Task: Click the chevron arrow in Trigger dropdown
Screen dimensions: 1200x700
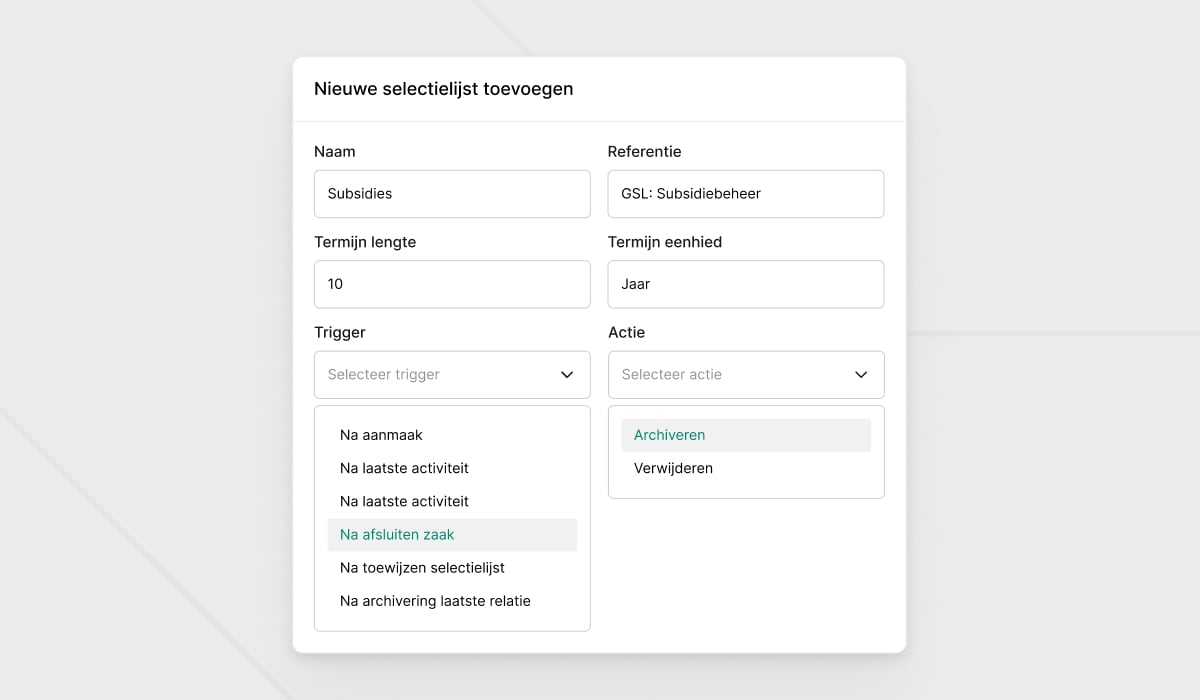Action: point(567,375)
